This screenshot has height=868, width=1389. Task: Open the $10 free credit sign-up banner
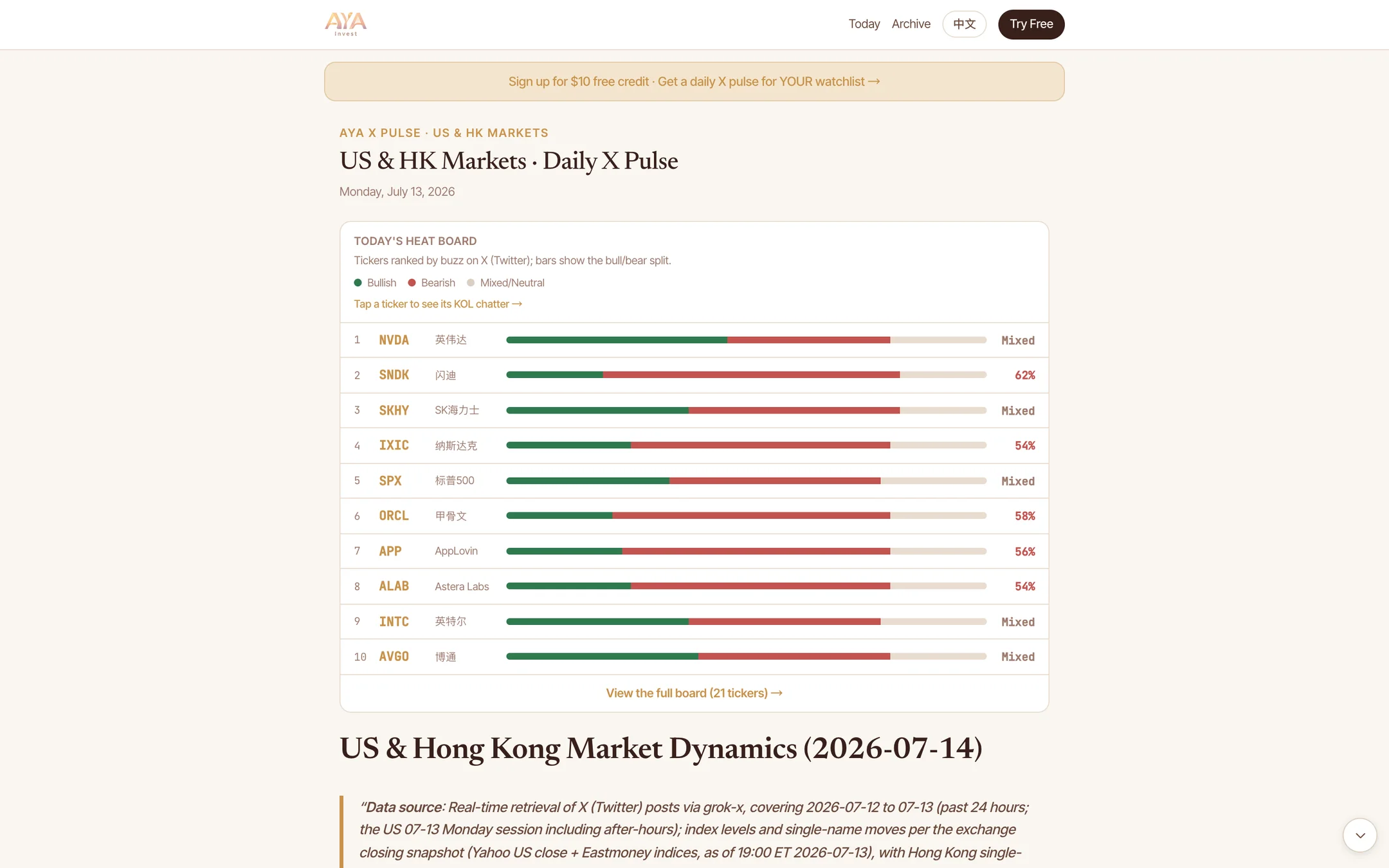pos(694,82)
